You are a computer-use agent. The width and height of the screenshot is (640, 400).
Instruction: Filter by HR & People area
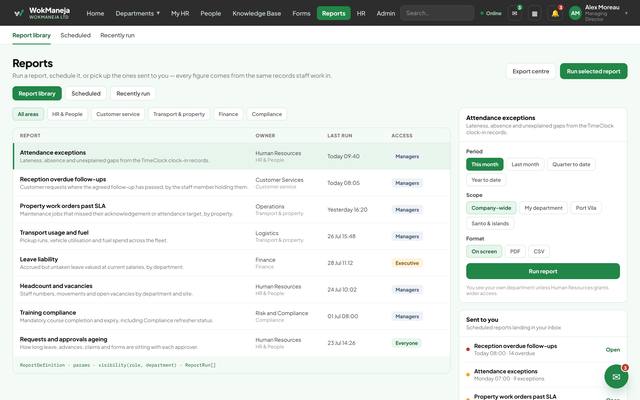click(67, 114)
